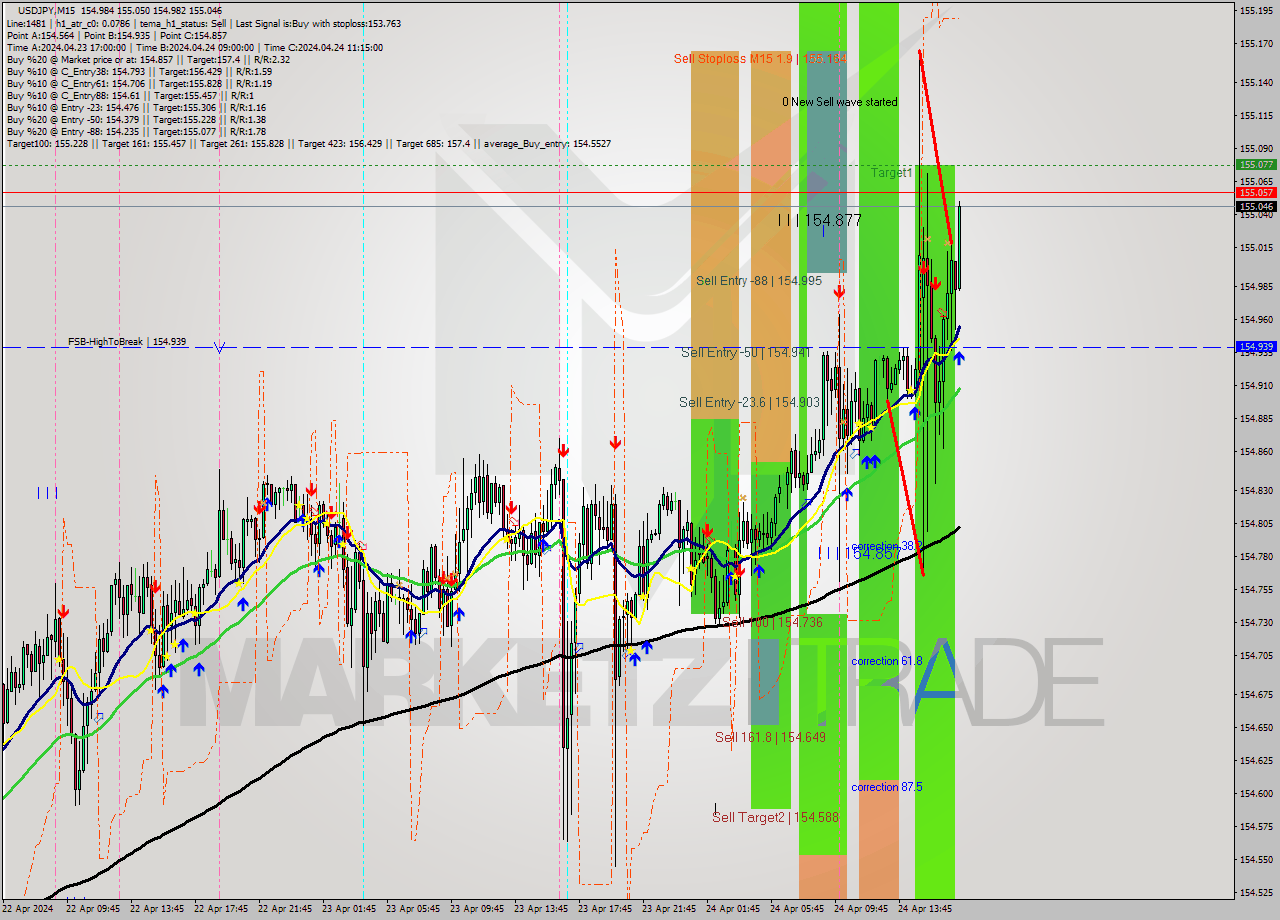This screenshot has height=920, width=1280.
Task: Click the green 155.077 price tag
Action: coord(1256,164)
